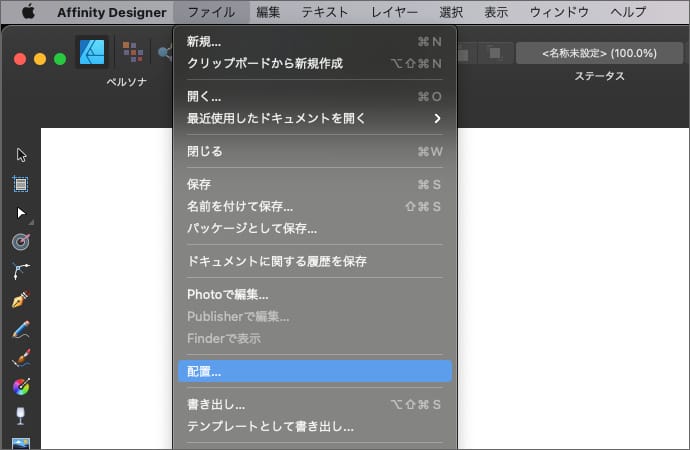
Task: Select the Node tool
Action: click(x=21, y=213)
